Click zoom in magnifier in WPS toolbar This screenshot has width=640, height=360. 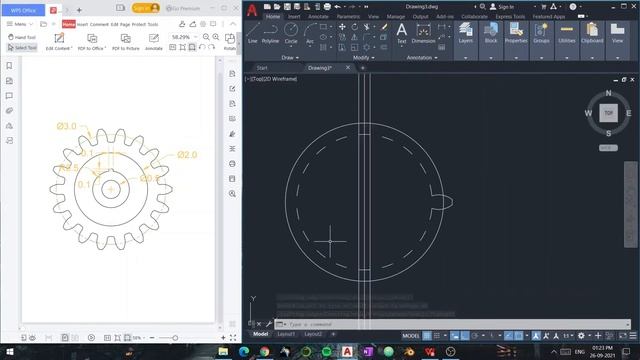click(x=216, y=37)
